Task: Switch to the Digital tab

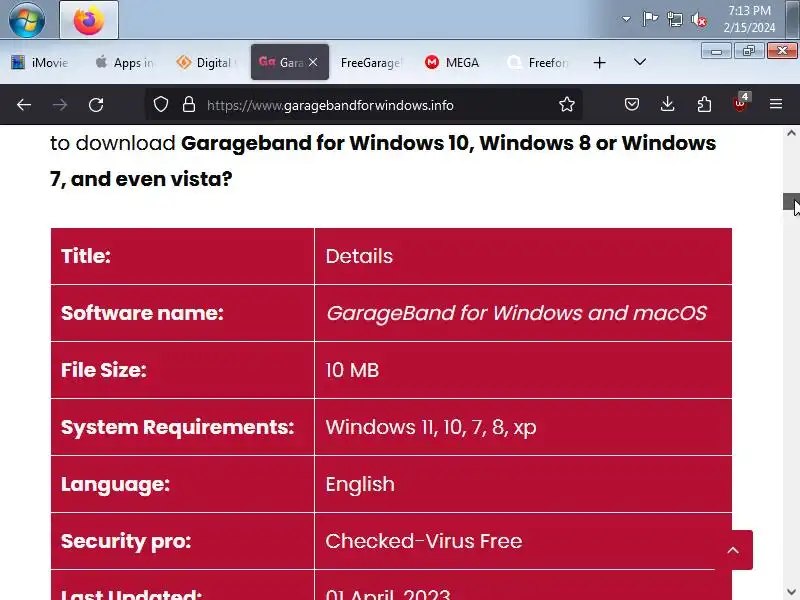Action: 207,62
